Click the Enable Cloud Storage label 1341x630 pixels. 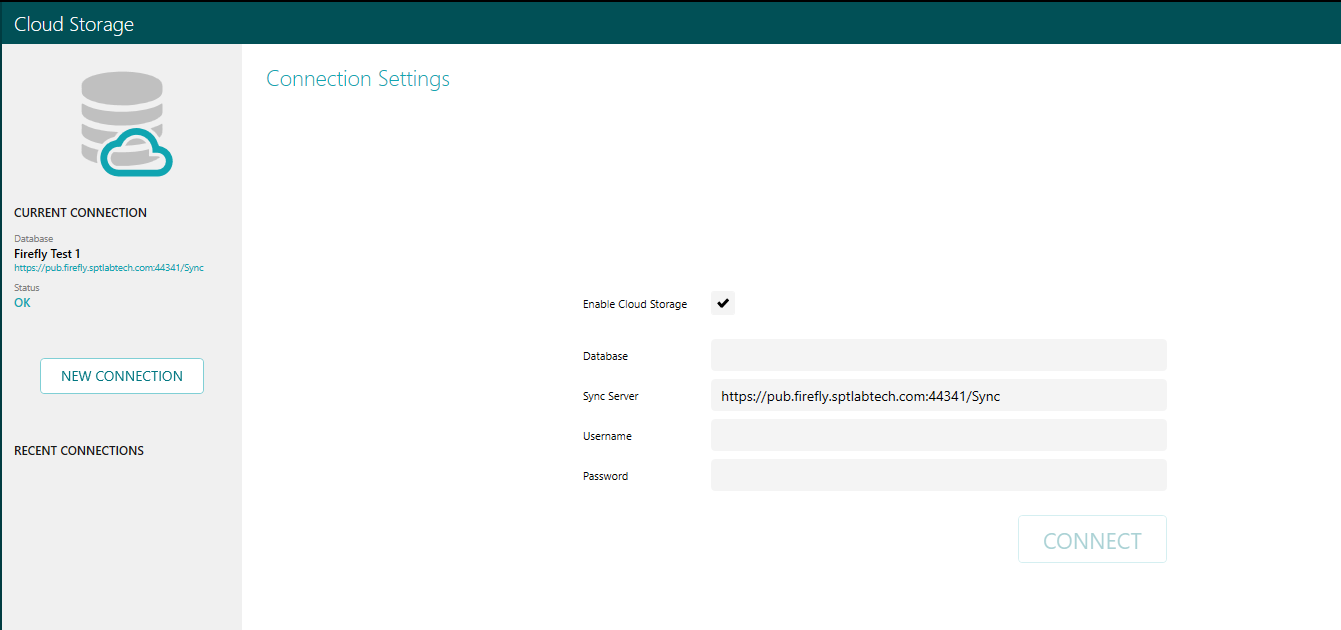coord(634,303)
